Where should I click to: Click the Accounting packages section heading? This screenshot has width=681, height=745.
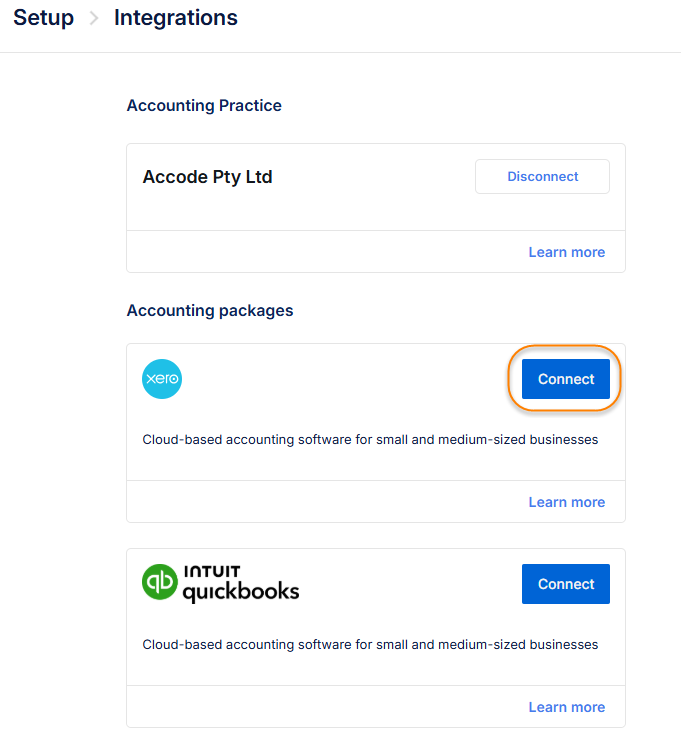[x=210, y=311]
